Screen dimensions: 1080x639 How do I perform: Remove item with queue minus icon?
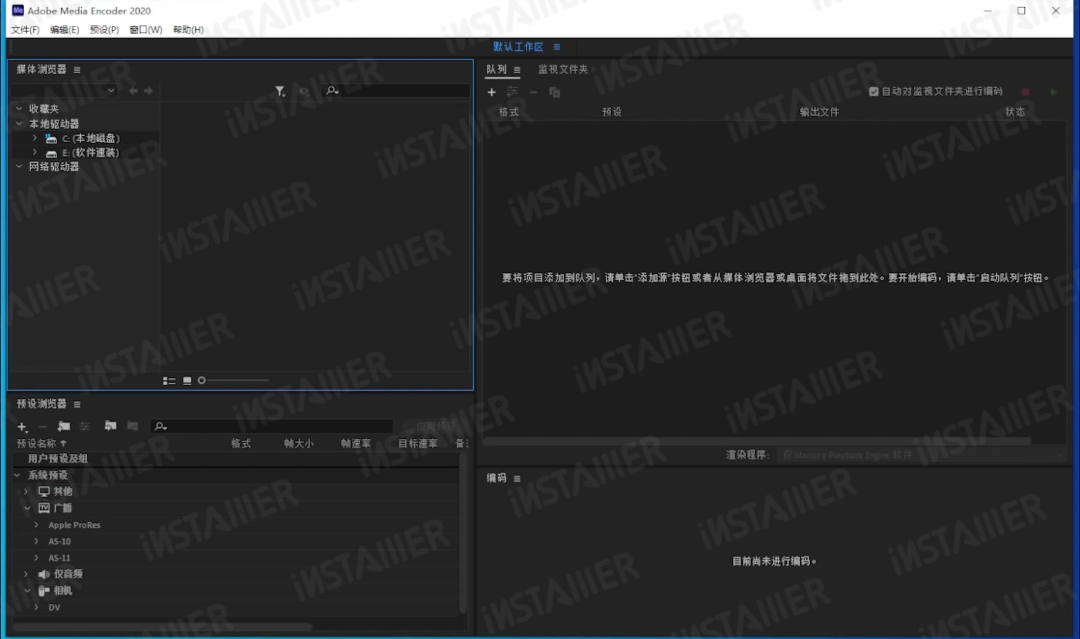pyautogui.click(x=533, y=92)
